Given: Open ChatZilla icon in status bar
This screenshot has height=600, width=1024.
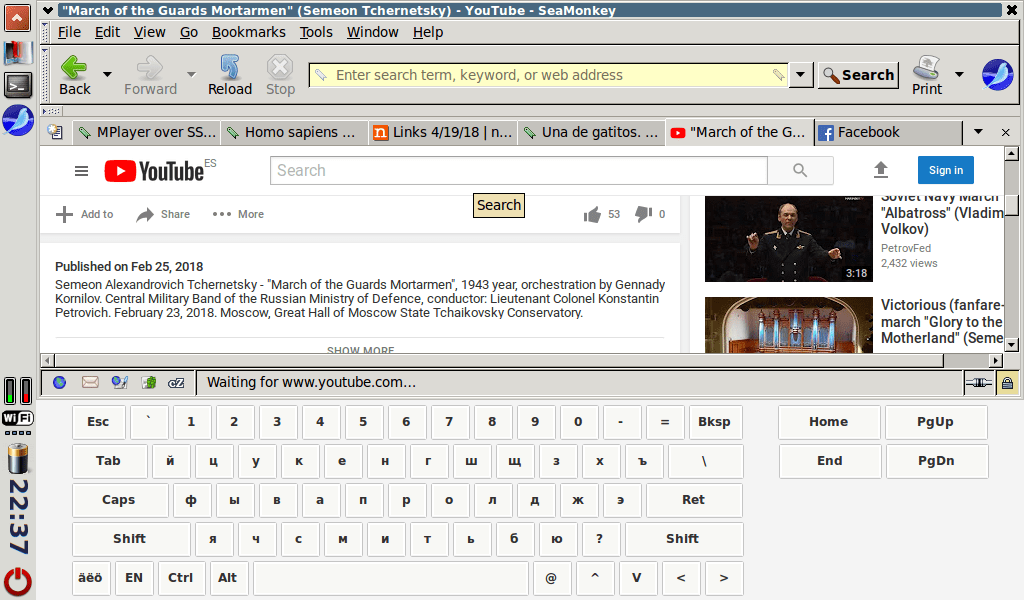Looking at the screenshot, I should point(176,383).
